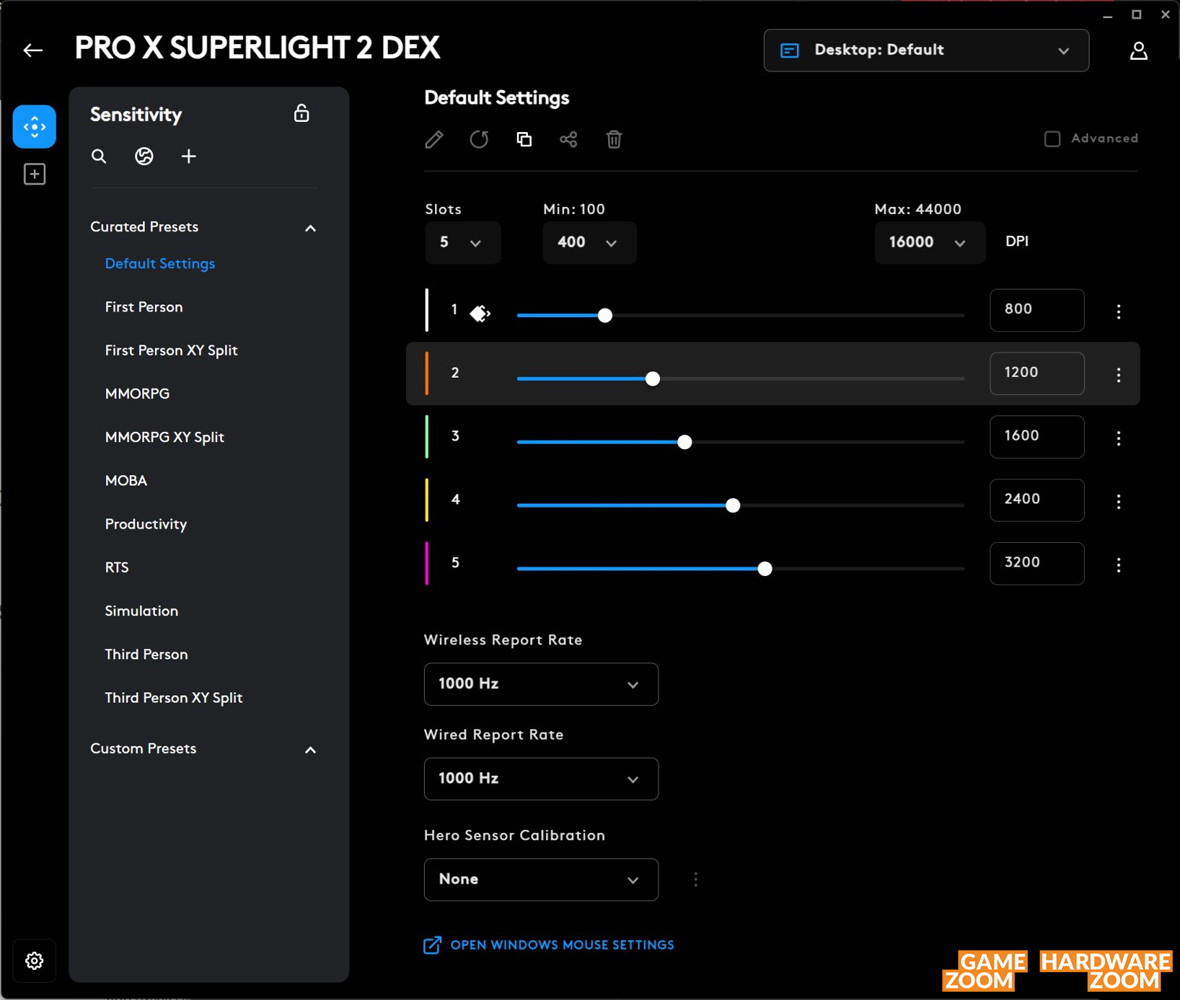Click the white color bar of slot 1
This screenshot has width=1180, height=1000.
click(427, 310)
